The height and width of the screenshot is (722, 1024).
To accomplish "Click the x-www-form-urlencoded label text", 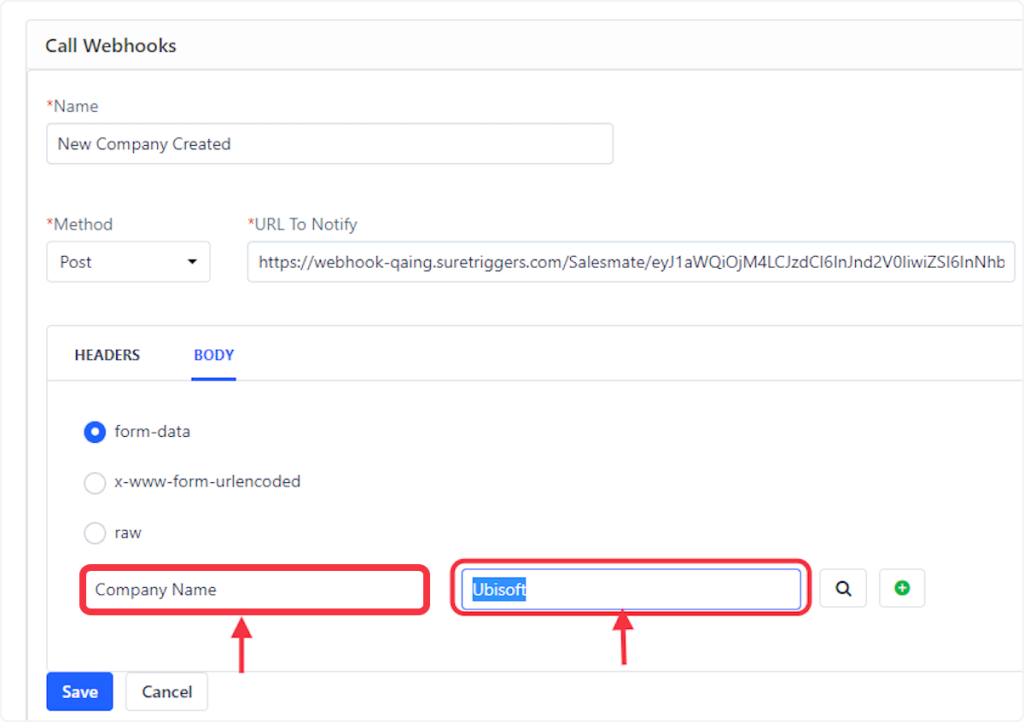I will 207,482.
